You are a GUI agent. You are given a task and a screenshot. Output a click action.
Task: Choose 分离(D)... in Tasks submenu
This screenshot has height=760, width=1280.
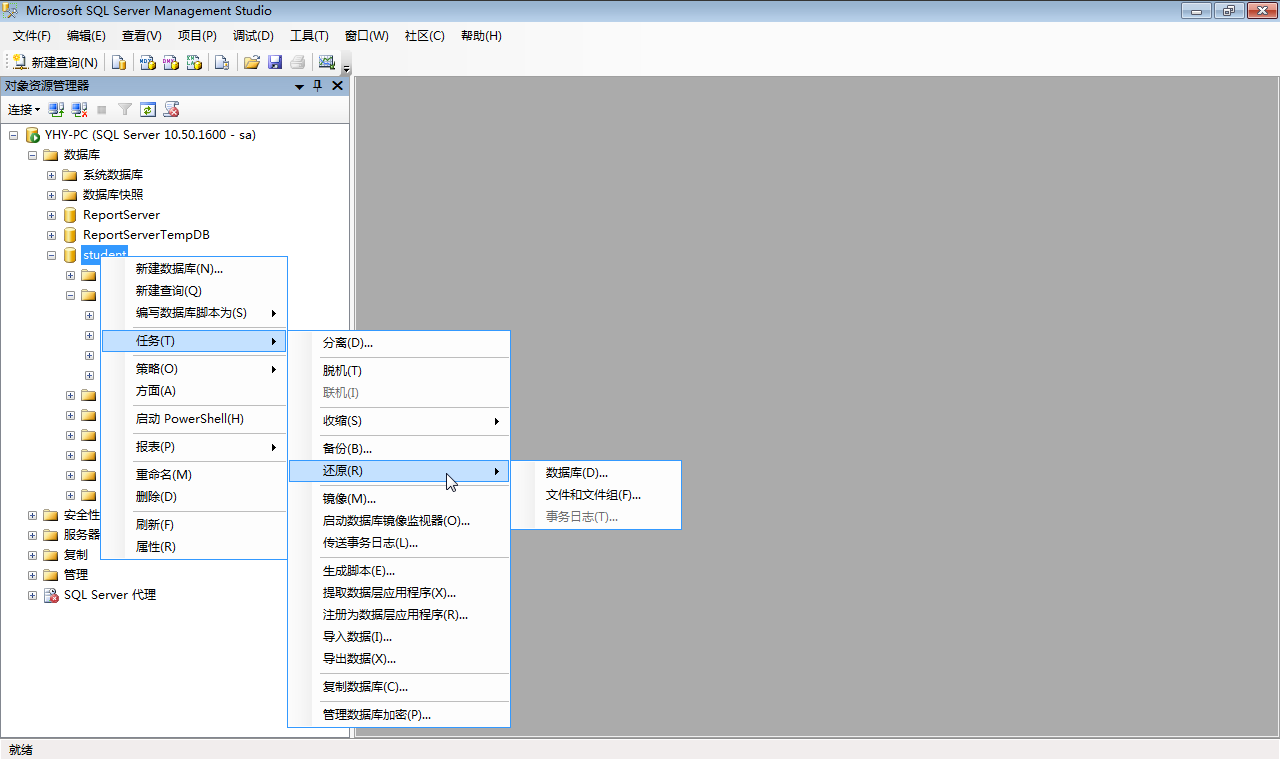pyautogui.click(x=400, y=342)
